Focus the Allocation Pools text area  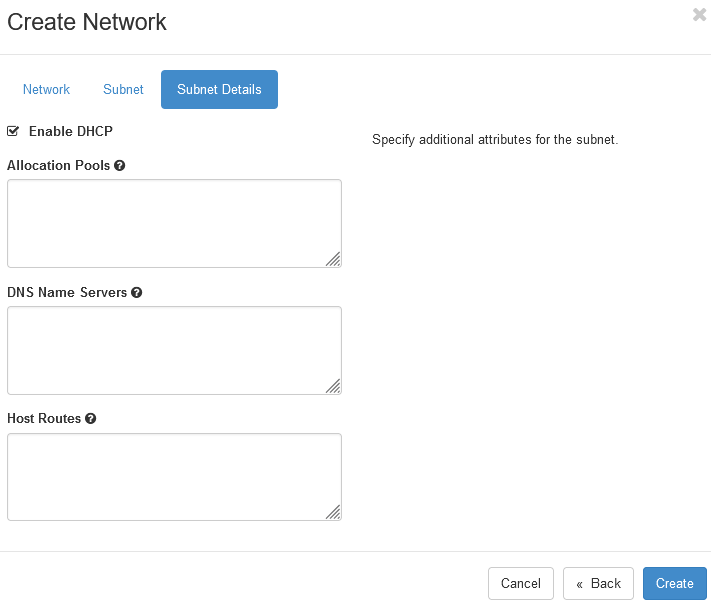pos(174,224)
